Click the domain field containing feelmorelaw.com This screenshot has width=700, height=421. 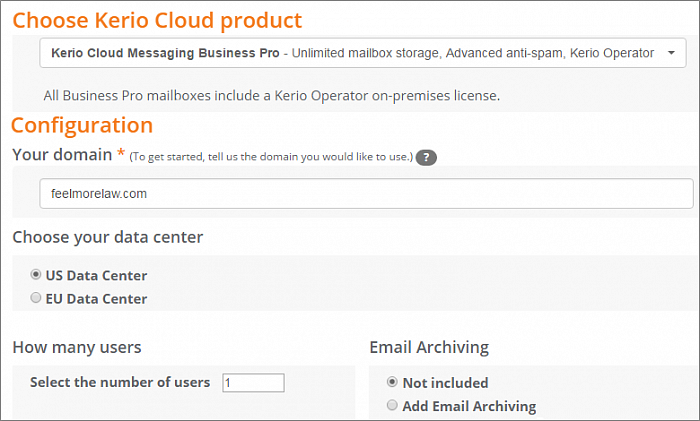click(366, 193)
